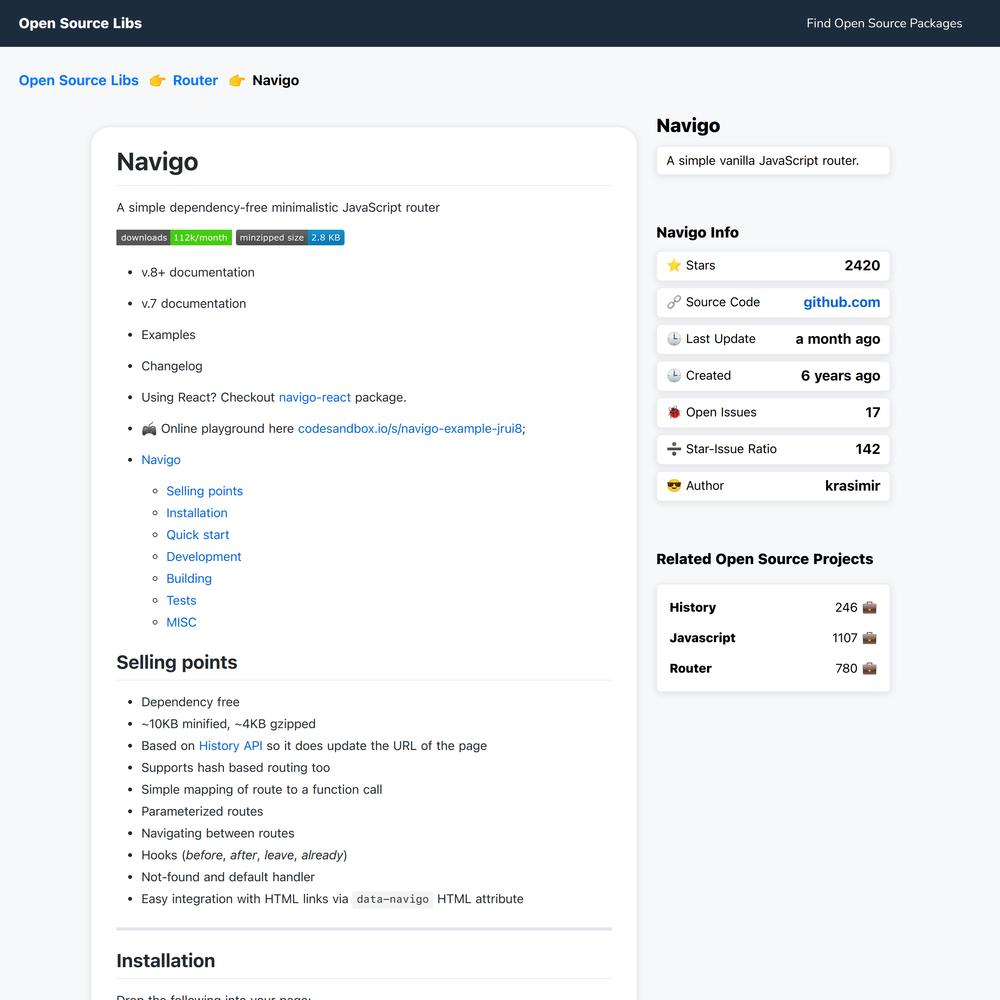Click the Router project count 780

pos(846,668)
